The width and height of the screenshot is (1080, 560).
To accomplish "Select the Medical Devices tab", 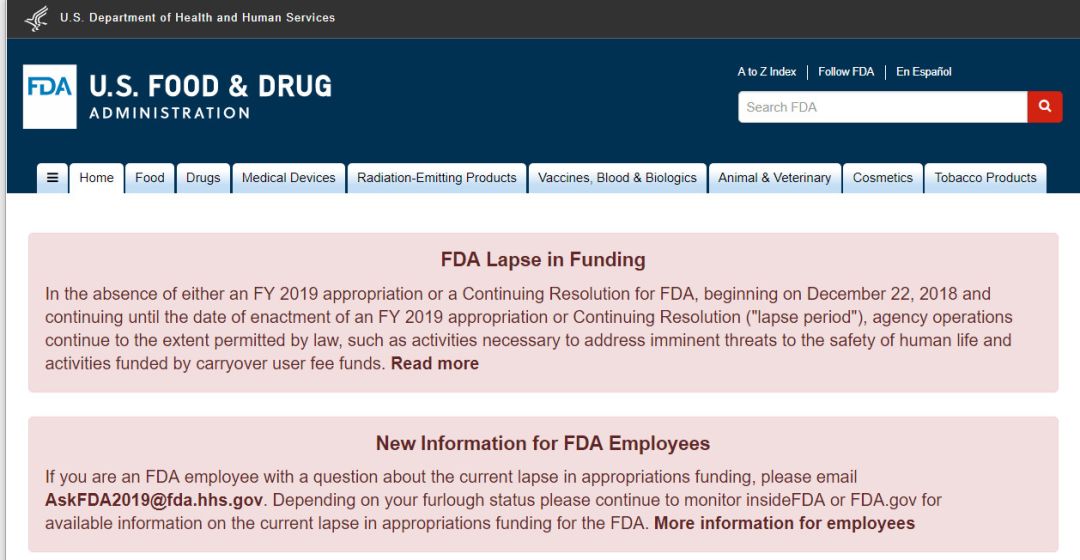I will (x=289, y=178).
